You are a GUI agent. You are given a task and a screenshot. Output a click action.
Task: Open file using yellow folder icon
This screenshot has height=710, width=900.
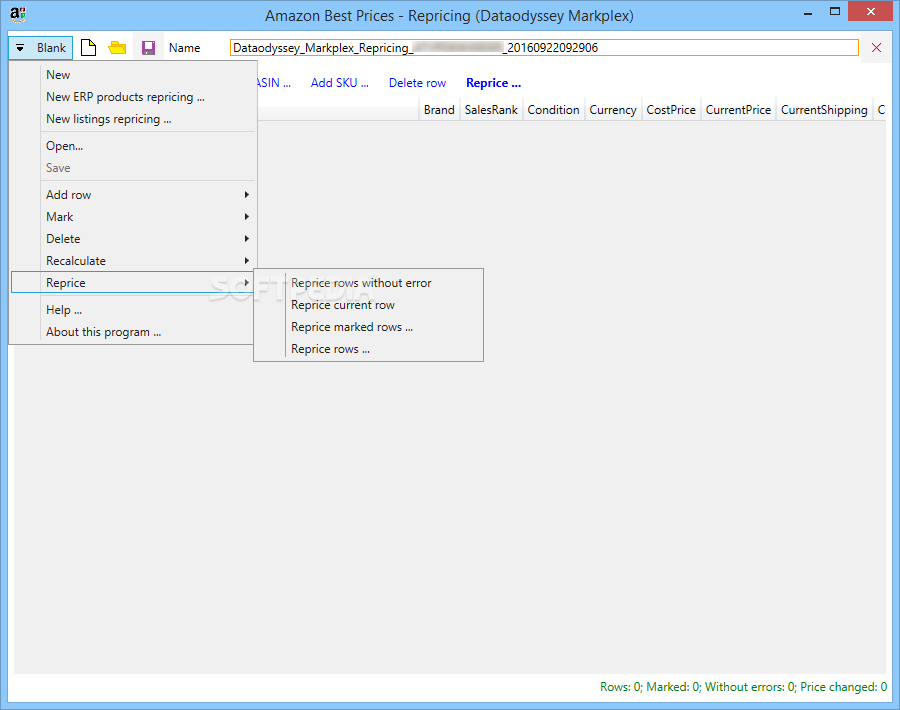pos(117,48)
